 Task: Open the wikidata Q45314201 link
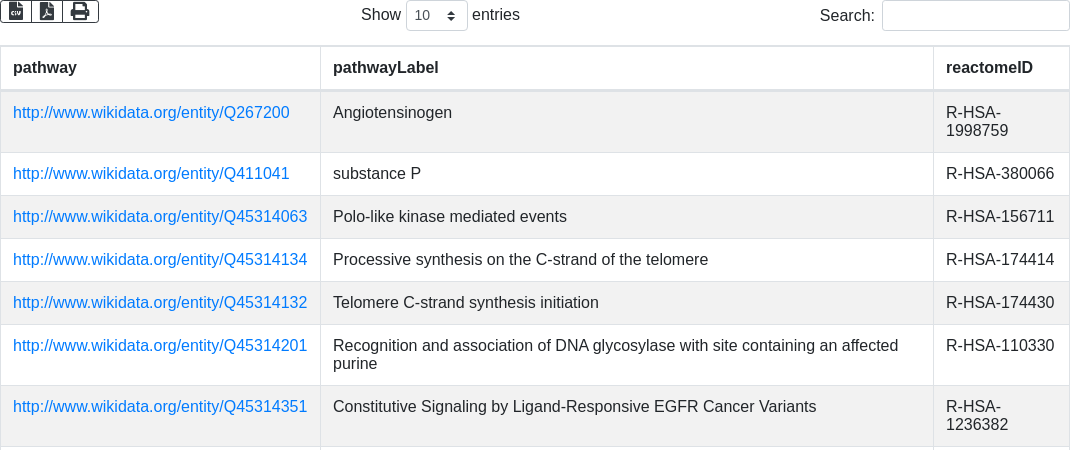coord(160,346)
